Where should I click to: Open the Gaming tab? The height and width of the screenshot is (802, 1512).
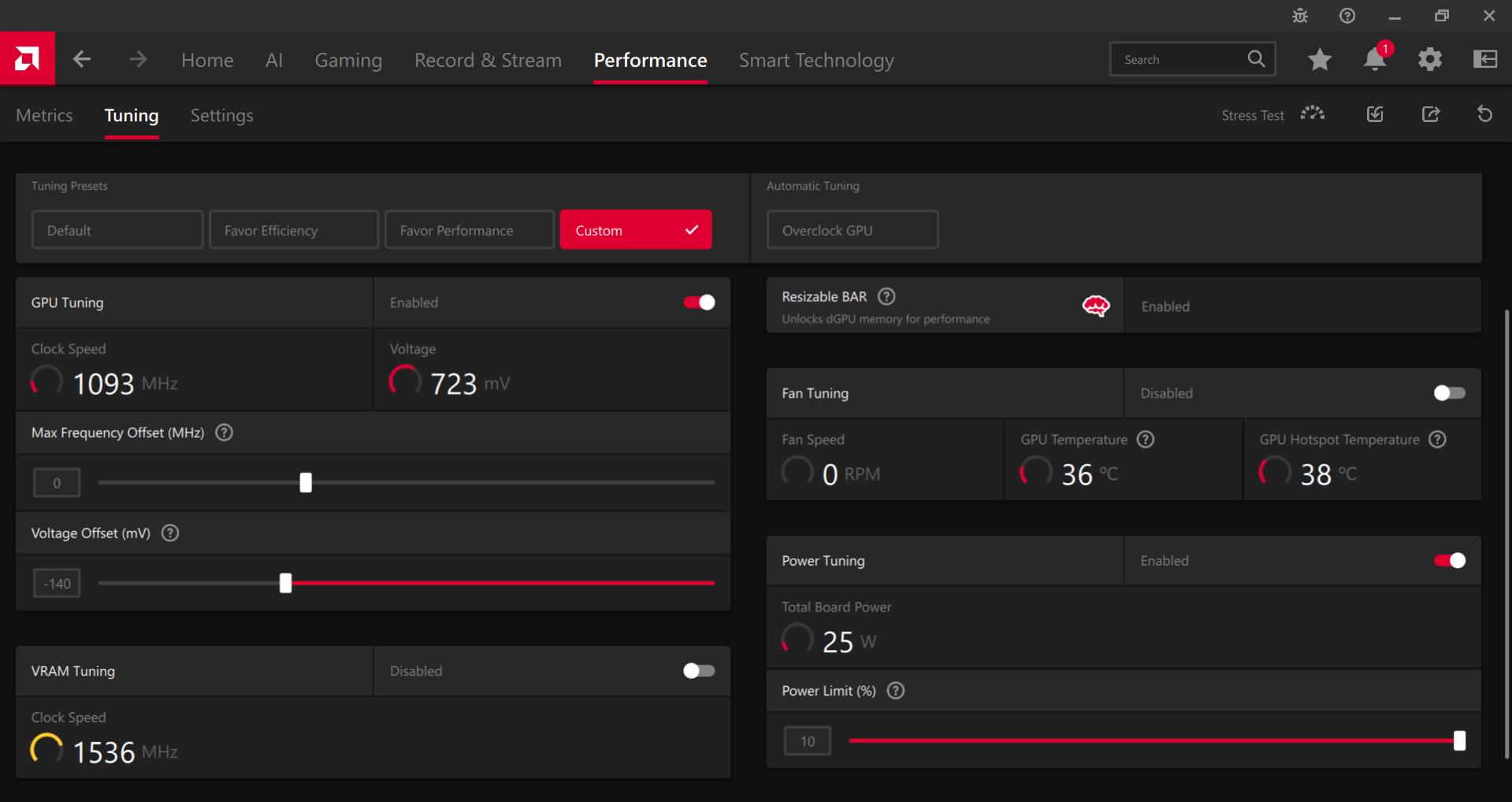[348, 60]
